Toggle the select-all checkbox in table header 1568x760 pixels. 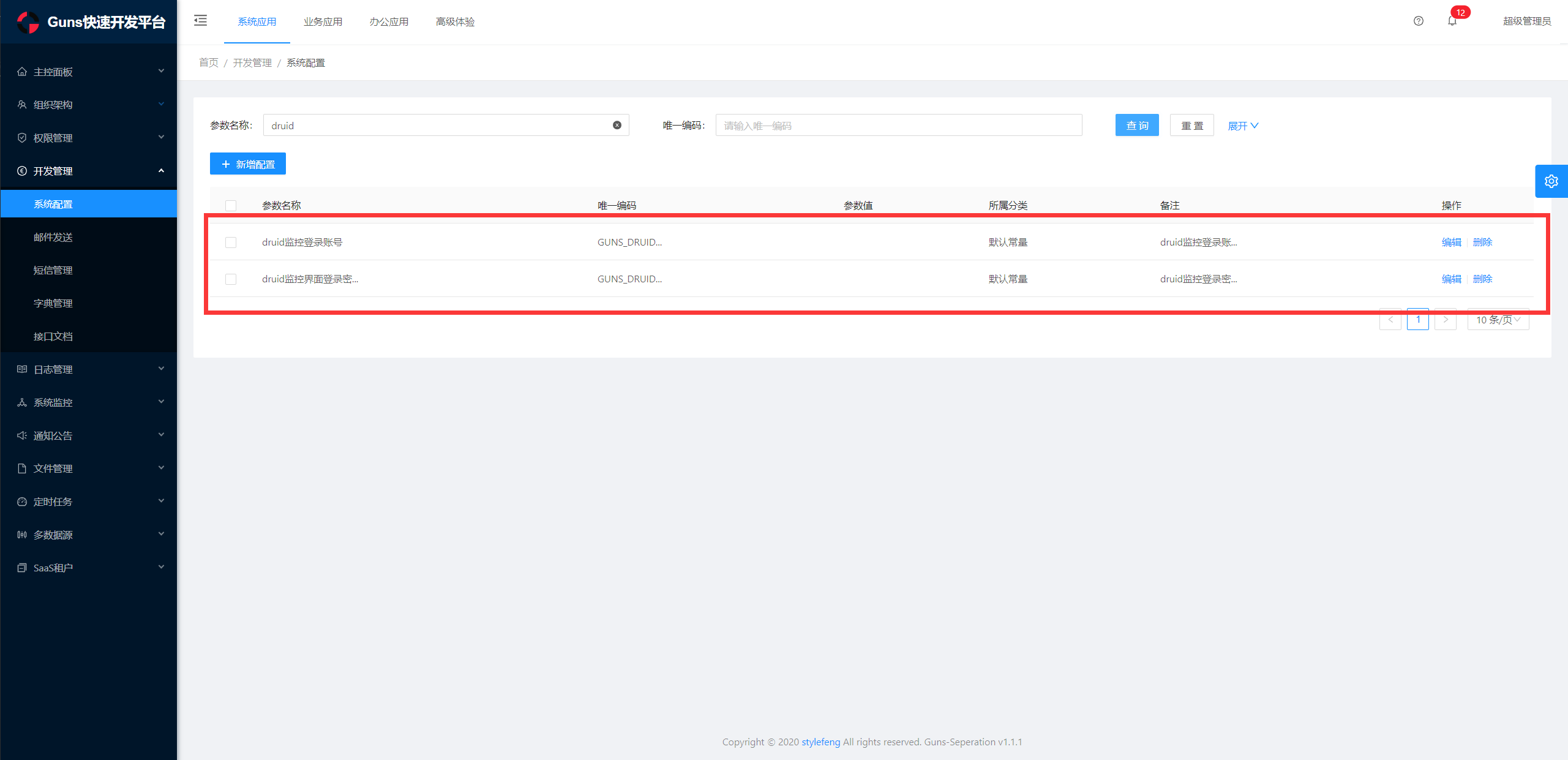click(231, 206)
